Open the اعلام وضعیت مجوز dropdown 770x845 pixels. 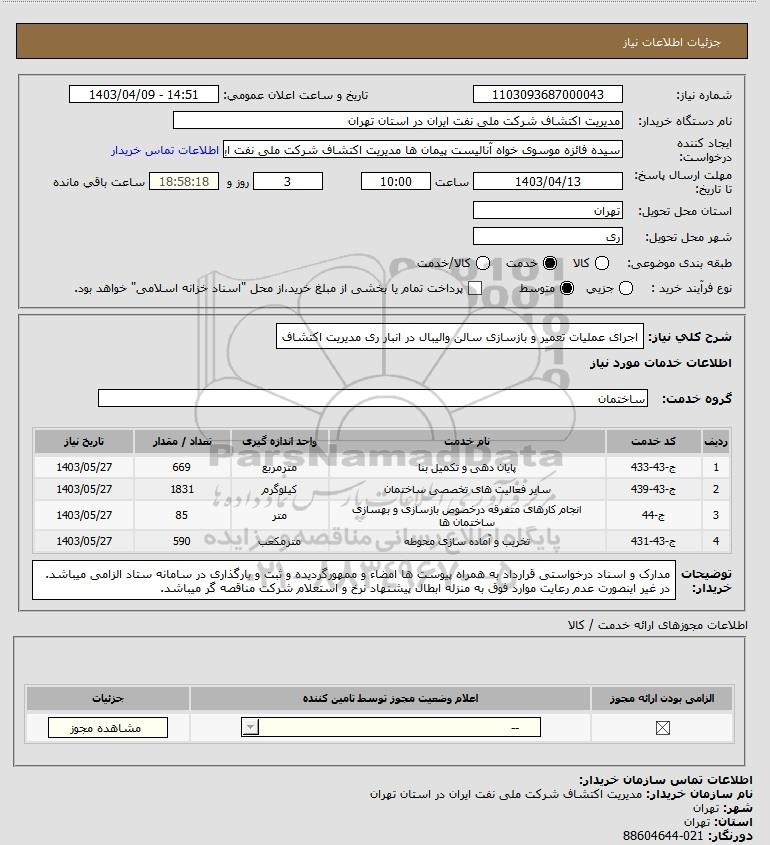[391, 728]
